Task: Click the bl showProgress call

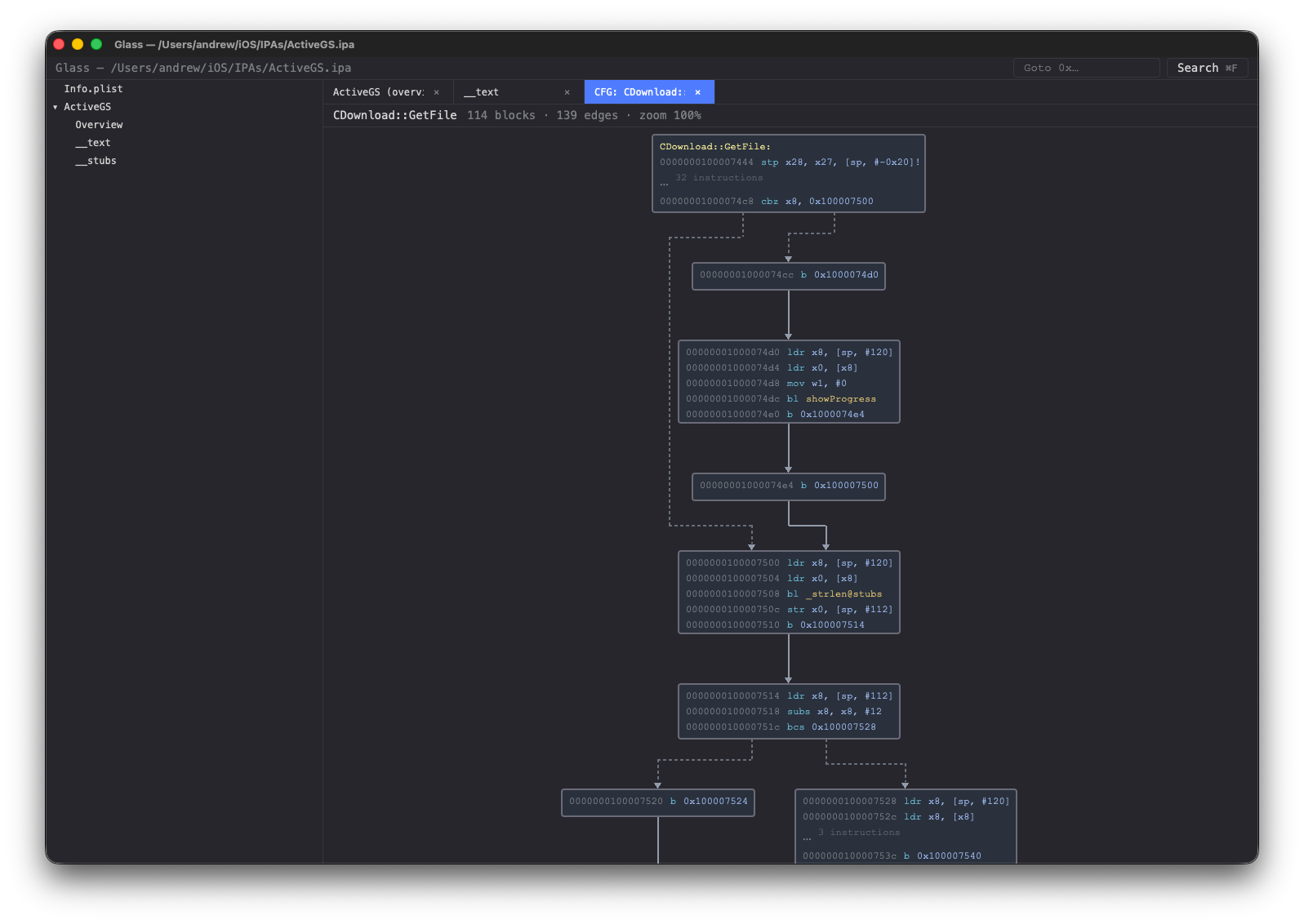Action: (x=831, y=399)
